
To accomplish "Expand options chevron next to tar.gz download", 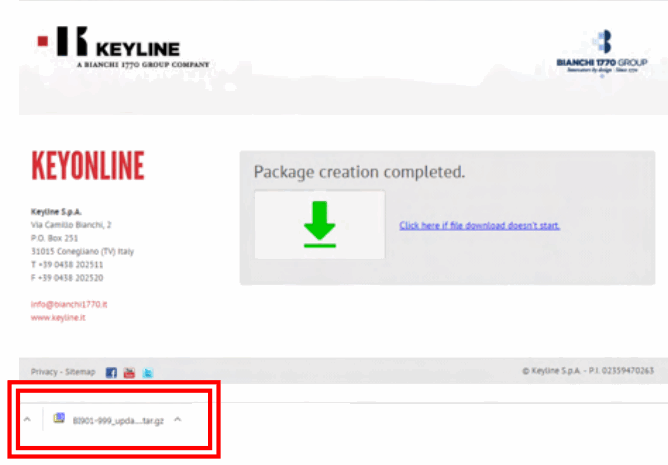I will pos(178,420).
